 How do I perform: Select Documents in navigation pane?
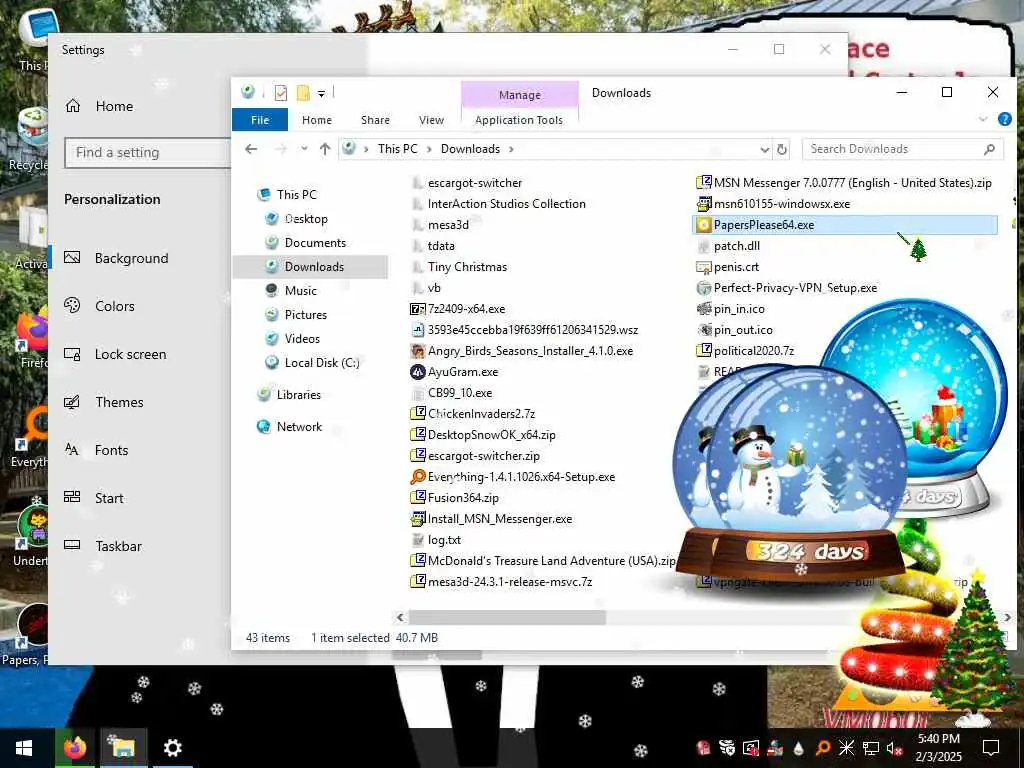(315, 243)
